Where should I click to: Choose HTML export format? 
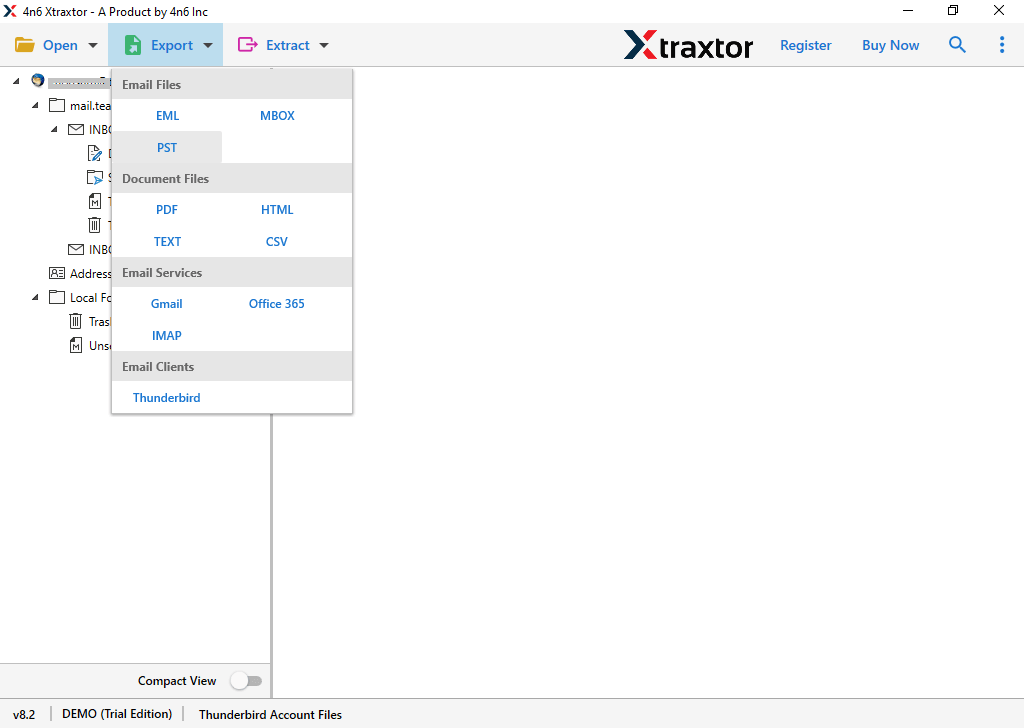(x=277, y=210)
